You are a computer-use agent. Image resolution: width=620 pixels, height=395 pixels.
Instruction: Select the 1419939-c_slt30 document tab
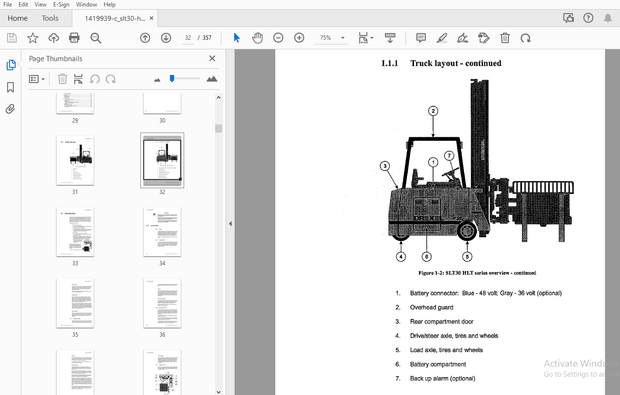[115, 18]
